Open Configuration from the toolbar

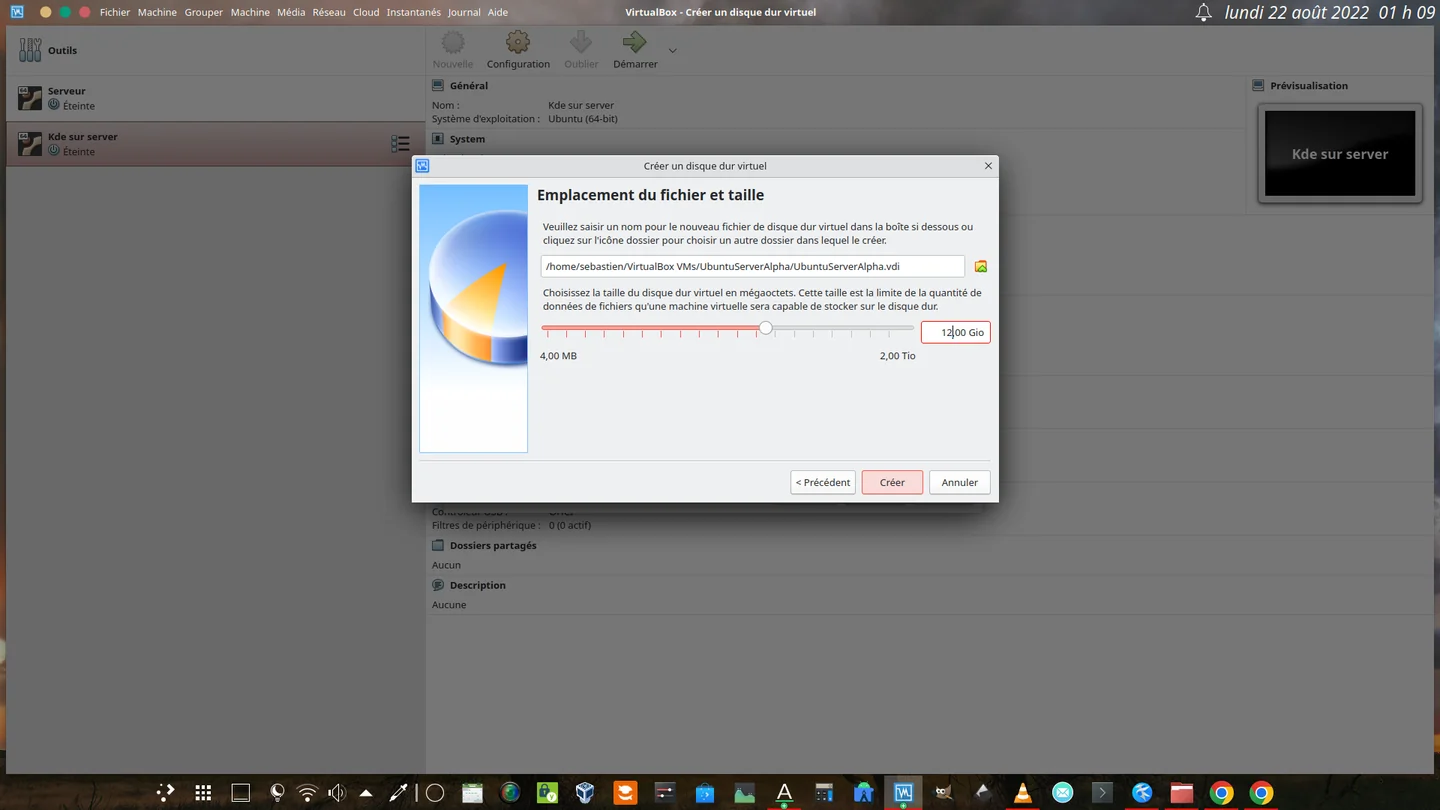[x=518, y=50]
